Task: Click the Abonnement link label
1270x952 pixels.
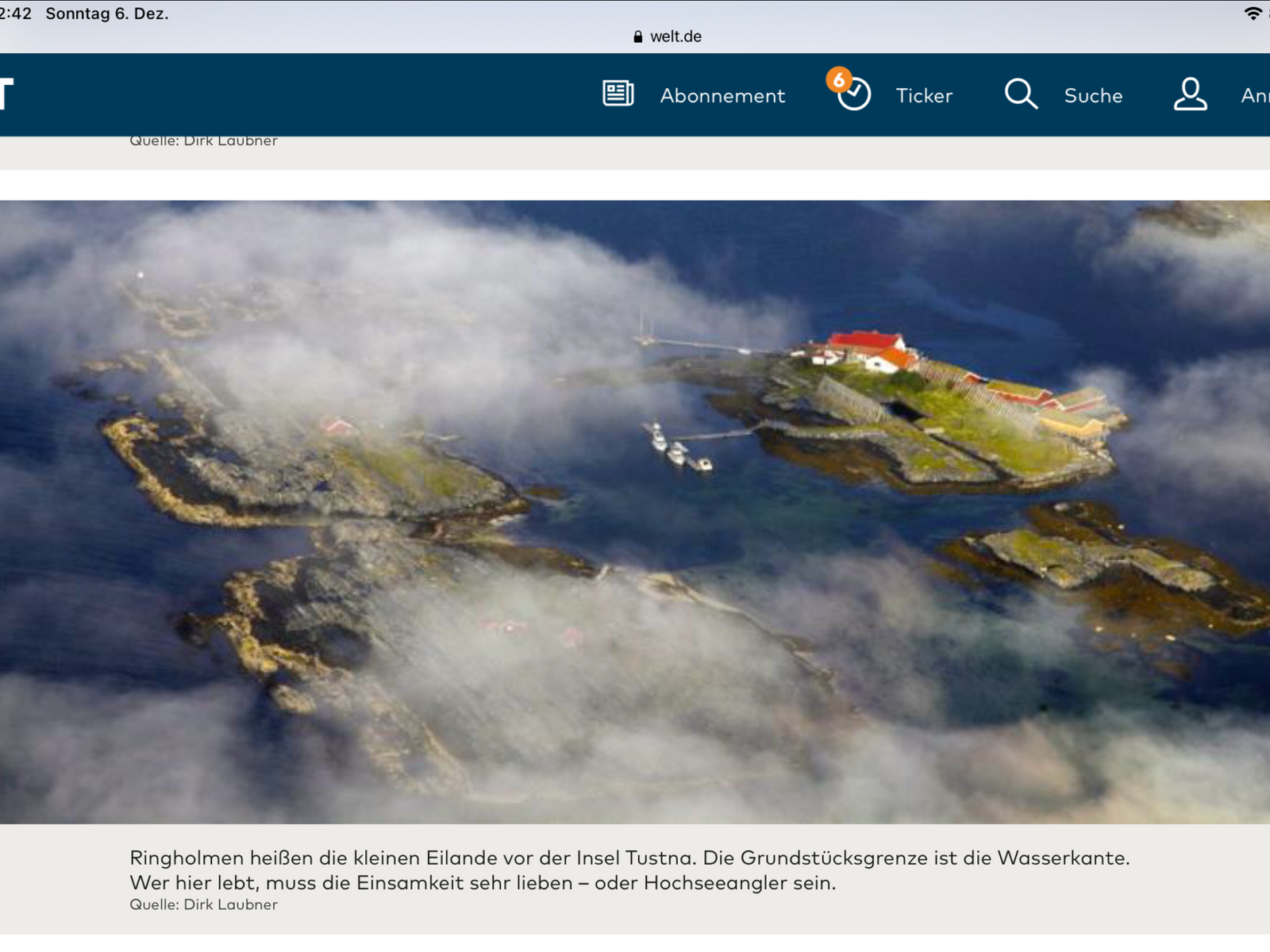Action: [722, 95]
